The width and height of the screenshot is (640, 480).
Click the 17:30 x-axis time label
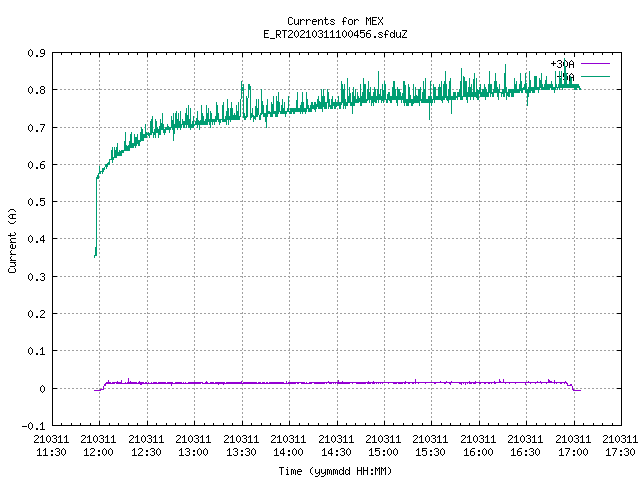[x=620, y=452]
